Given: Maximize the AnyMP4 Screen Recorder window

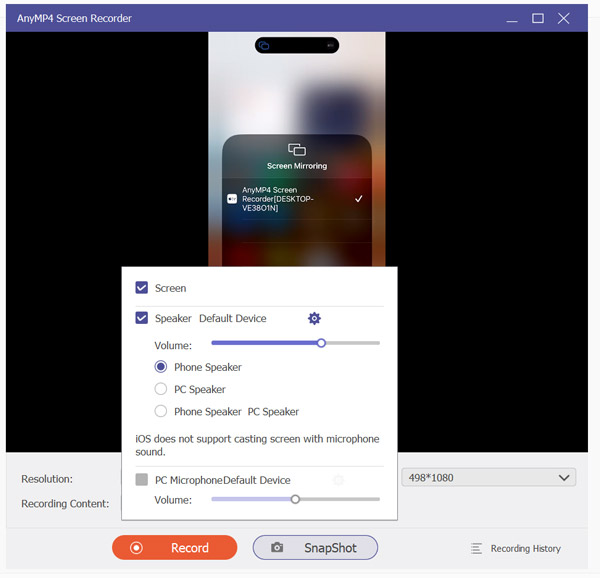Looking at the screenshot, I should 538,18.
